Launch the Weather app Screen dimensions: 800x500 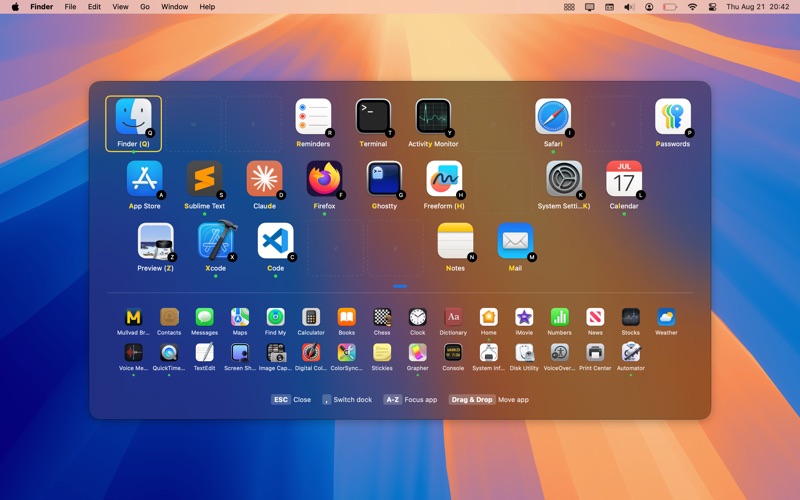click(666, 317)
